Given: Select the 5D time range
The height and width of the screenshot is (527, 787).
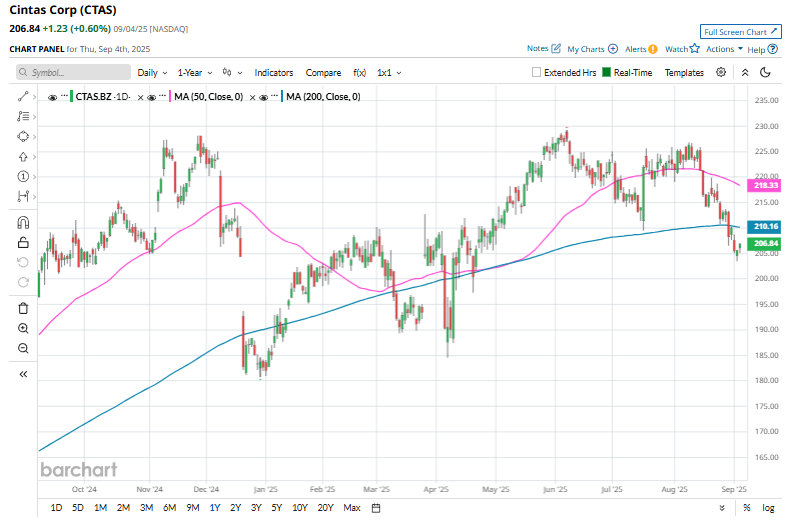Looking at the screenshot, I should pyautogui.click(x=78, y=508).
